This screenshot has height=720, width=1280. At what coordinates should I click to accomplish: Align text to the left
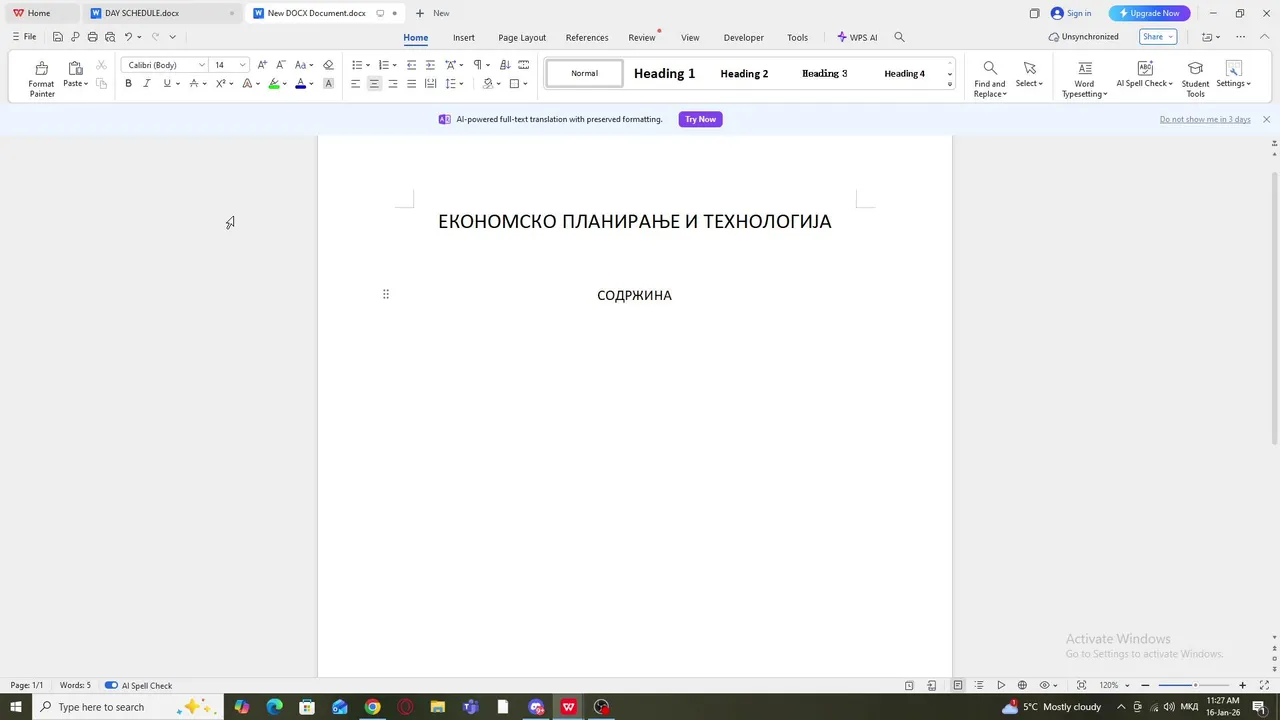pos(355,84)
